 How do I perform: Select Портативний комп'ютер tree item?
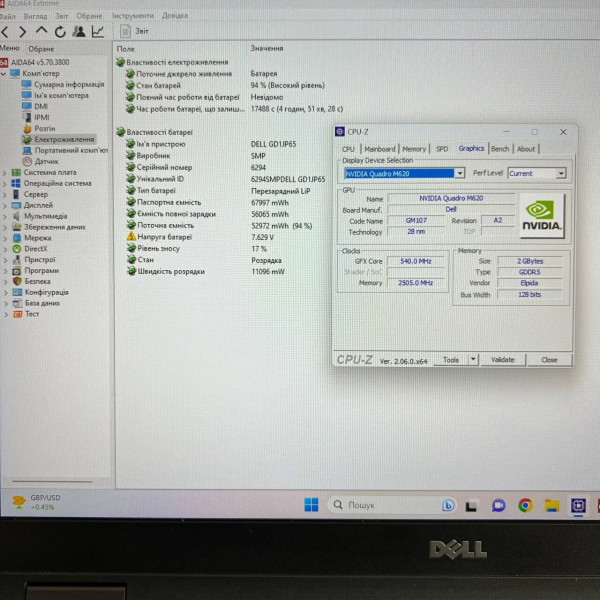pos(65,150)
